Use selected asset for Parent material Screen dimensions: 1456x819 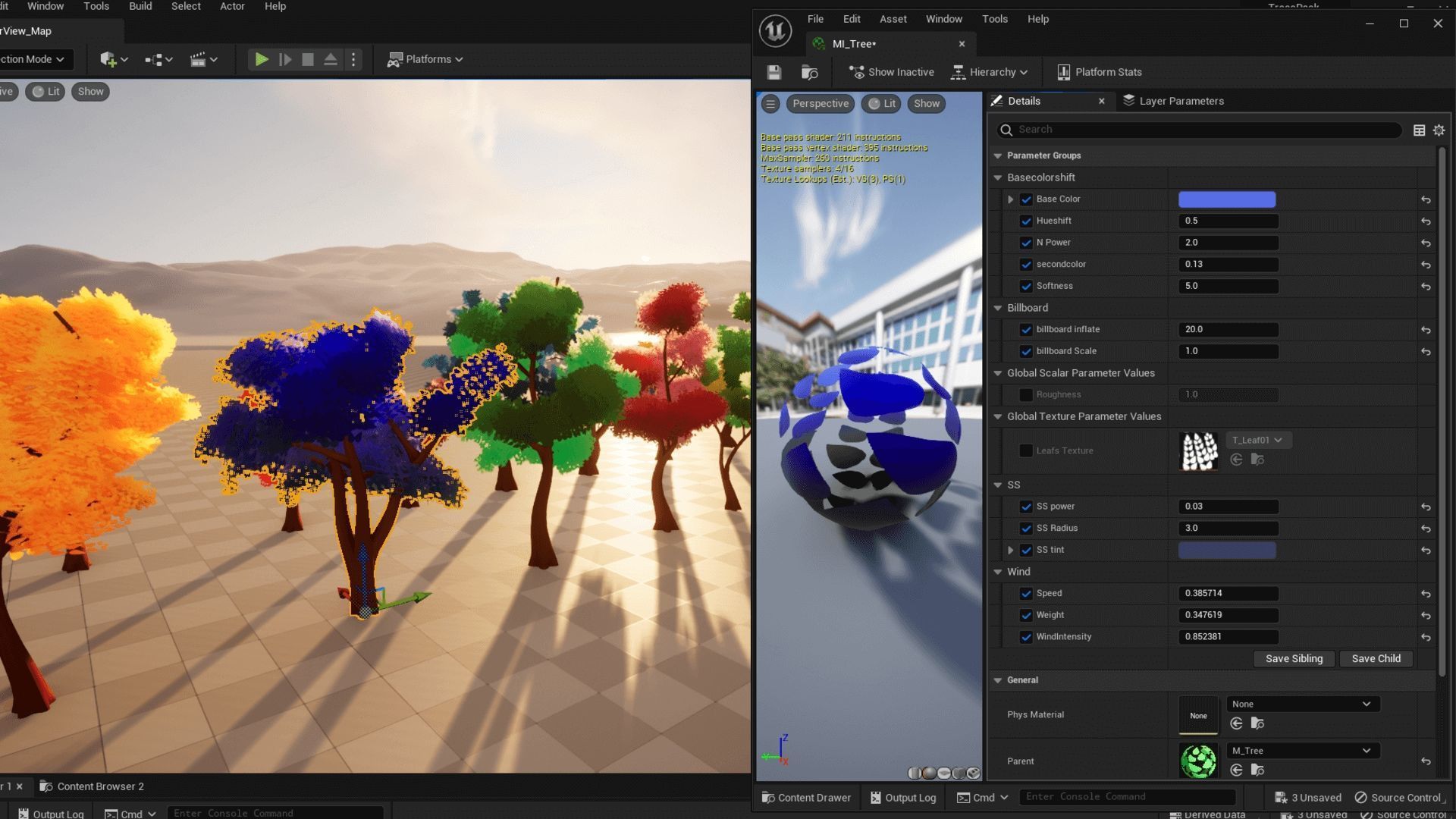click(x=1236, y=770)
